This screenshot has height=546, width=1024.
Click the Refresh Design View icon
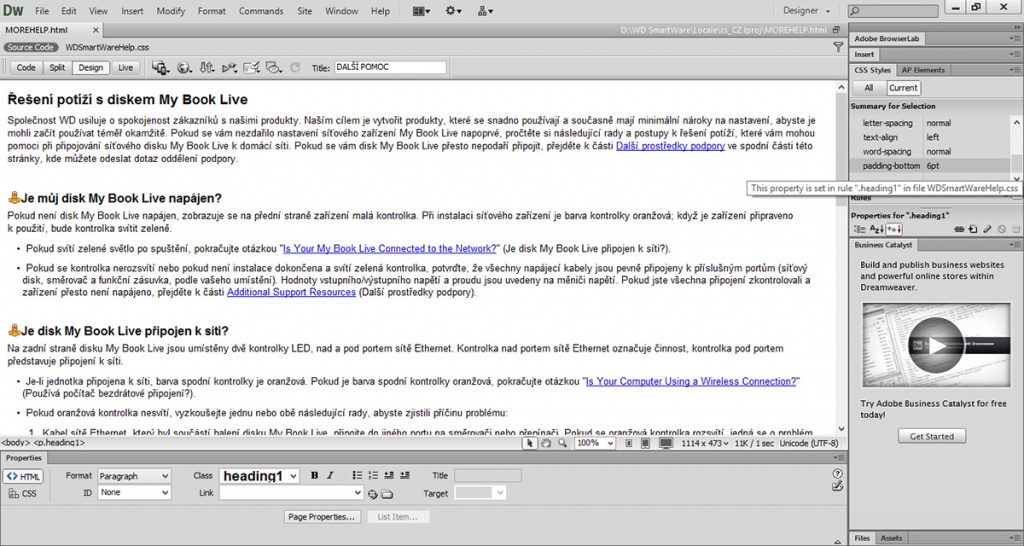(295, 67)
